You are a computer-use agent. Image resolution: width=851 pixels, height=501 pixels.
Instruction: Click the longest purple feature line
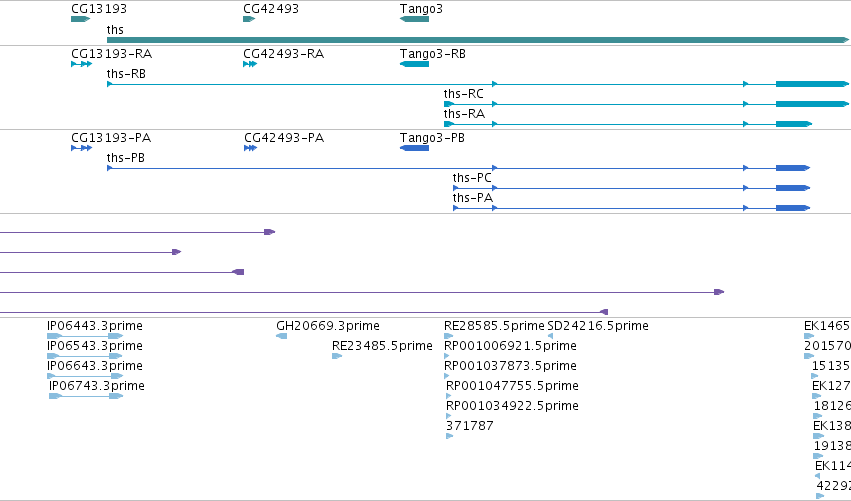362,292
